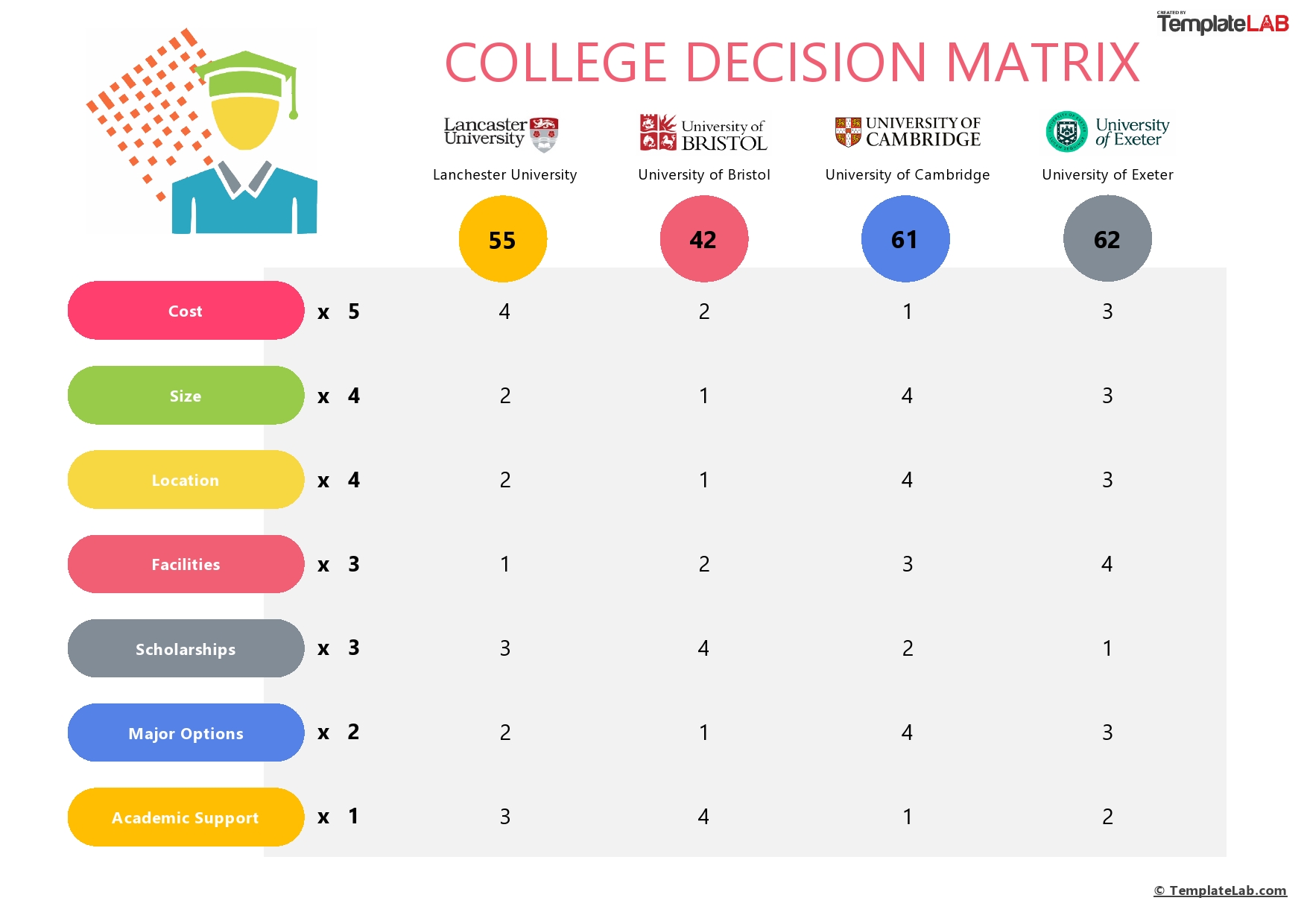Click the University of Bristol logo
1307x924 pixels.
[x=703, y=133]
